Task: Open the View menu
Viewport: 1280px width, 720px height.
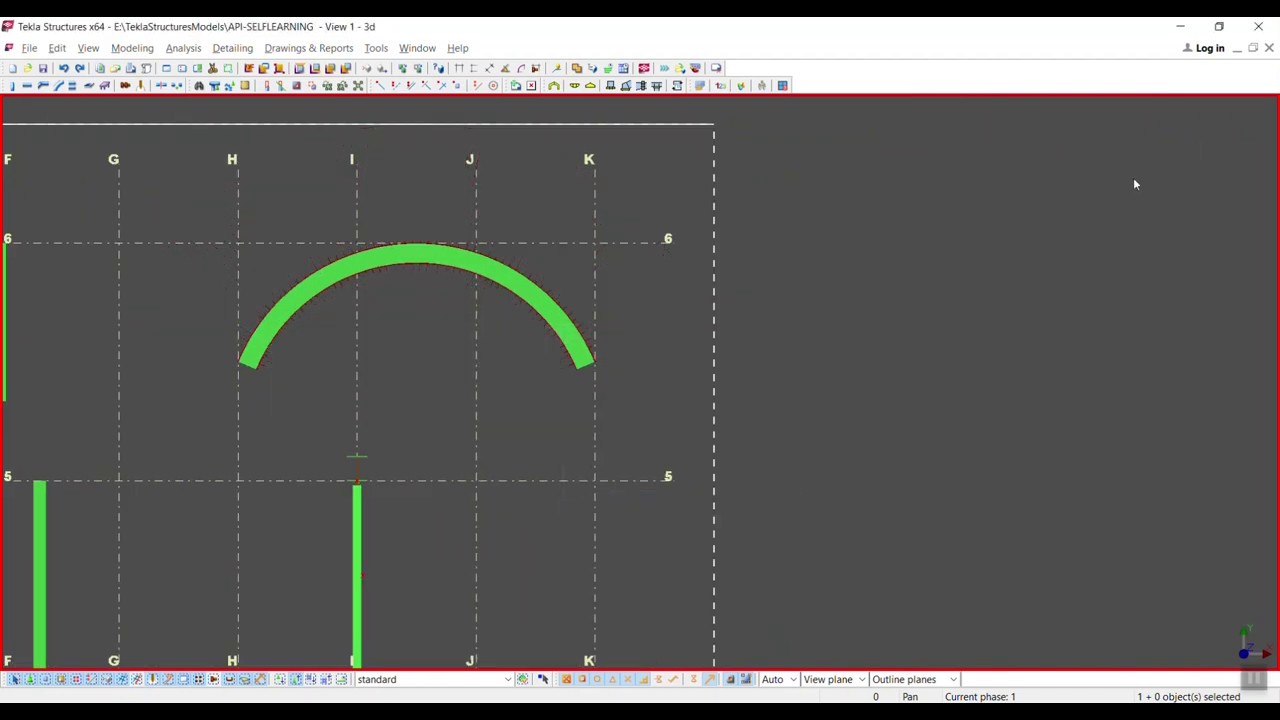Action: (x=88, y=48)
